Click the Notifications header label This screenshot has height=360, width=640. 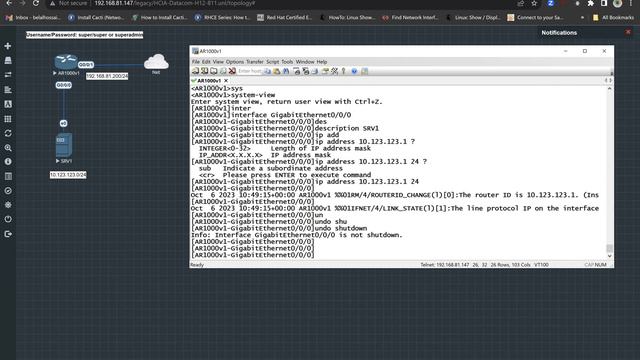coord(559,33)
